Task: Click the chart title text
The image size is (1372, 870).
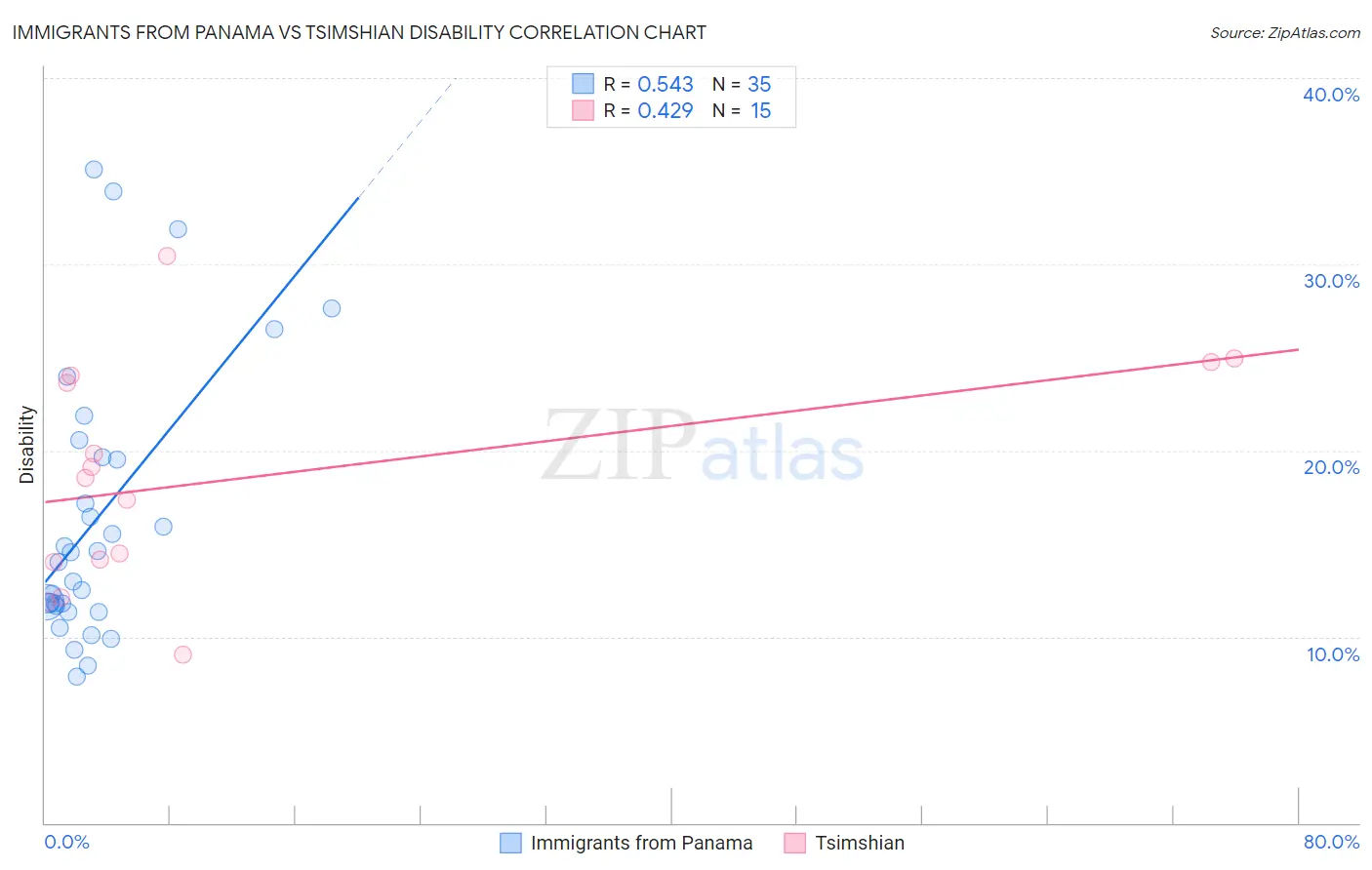Action: tap(359, 32)
